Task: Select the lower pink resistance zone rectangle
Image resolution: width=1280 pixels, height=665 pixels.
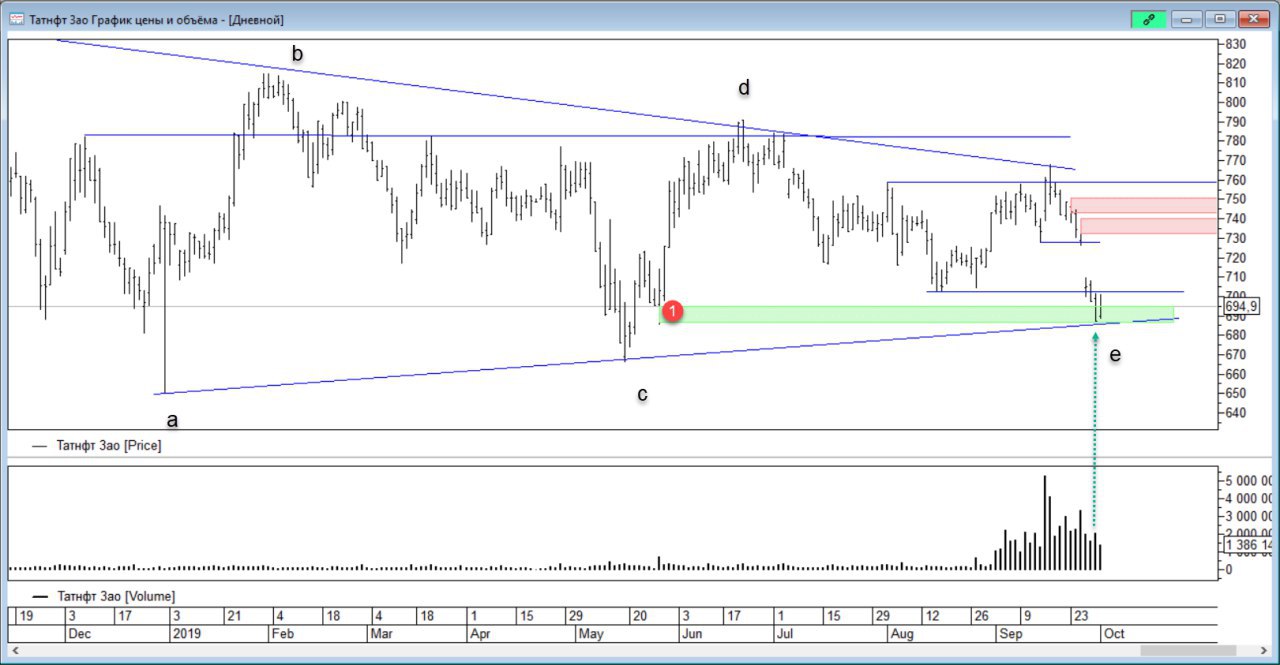Action: 1148,226
